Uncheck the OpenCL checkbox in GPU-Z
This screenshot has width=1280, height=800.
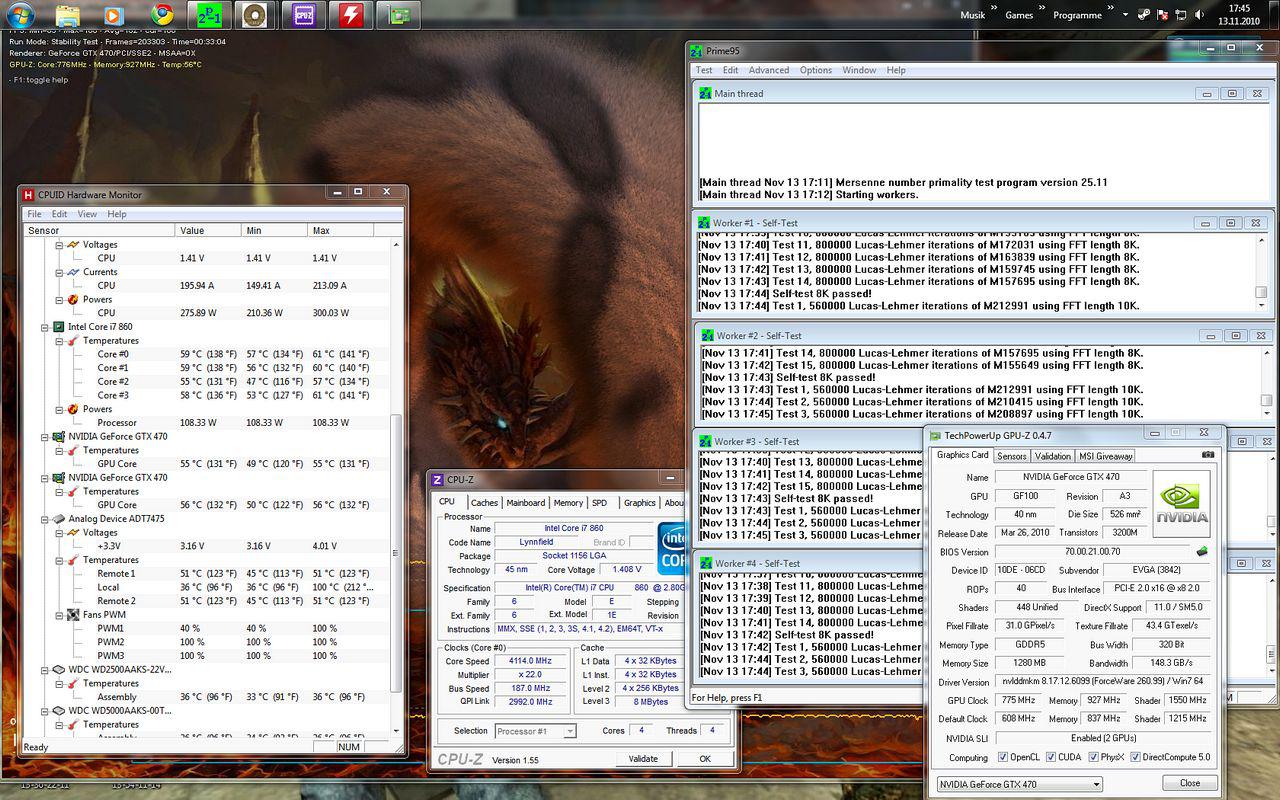[x=1003, y=757]
